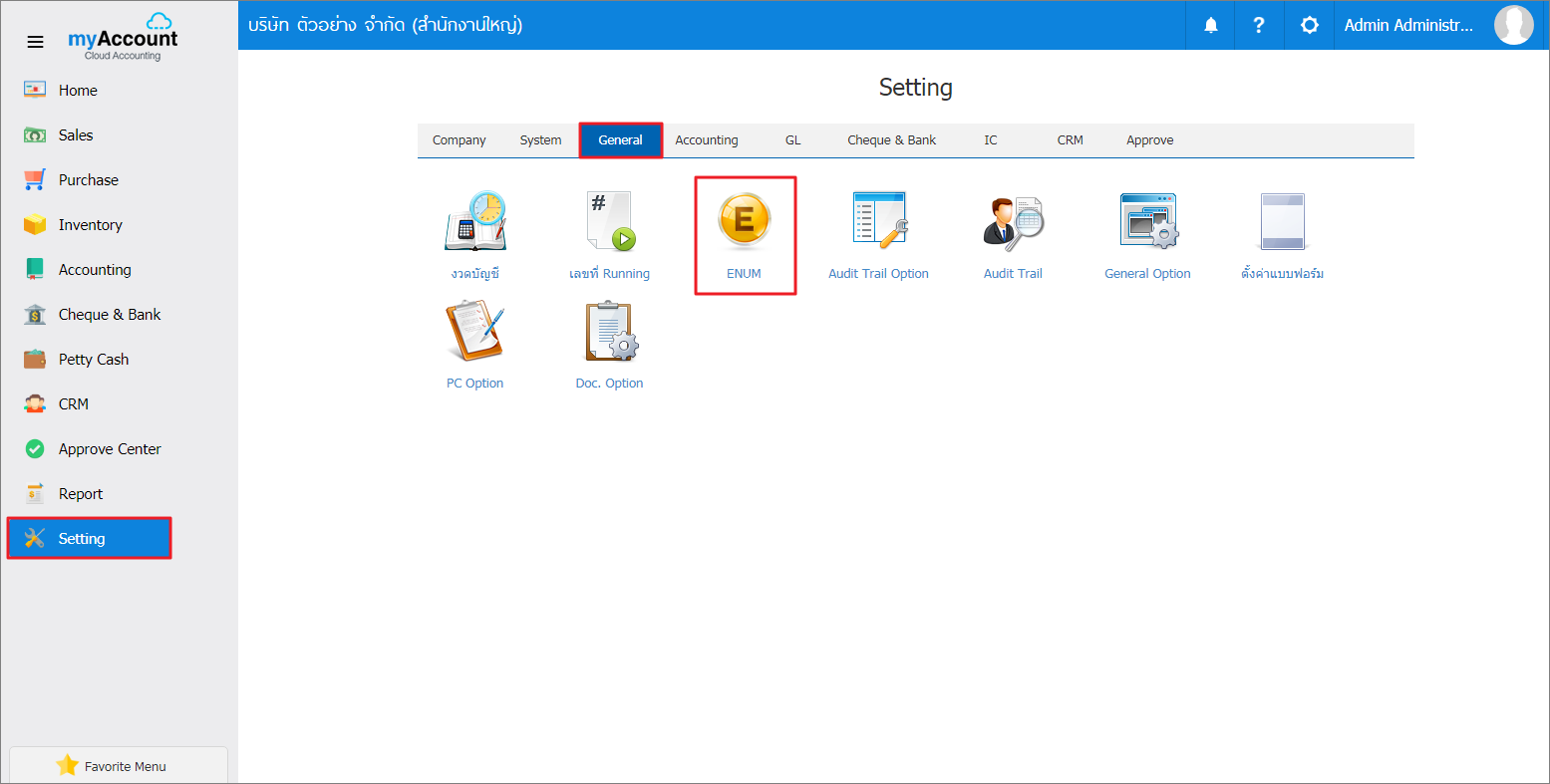Click the Favorite Menu star icon
The image size is (1550, 784).
(x=67, y=765)
